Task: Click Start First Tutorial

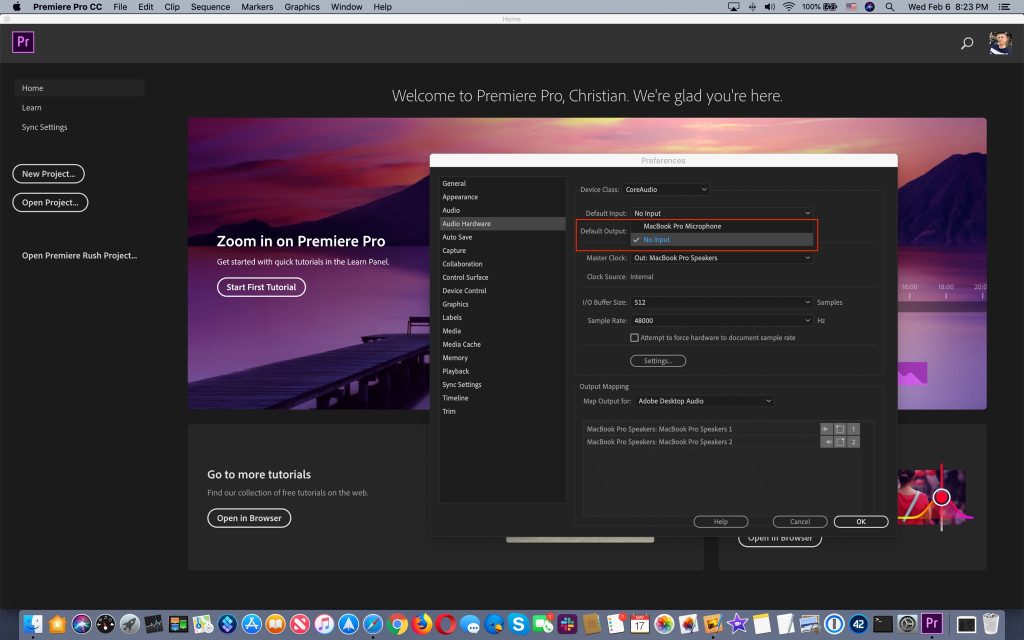Action: [x=261, y=287]
